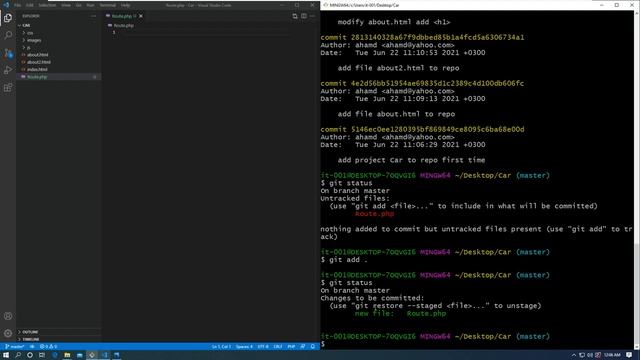This screenshot has width=640, height=360.
Task: Open the Selection menu in VS Code
Action: click(47, 5)
